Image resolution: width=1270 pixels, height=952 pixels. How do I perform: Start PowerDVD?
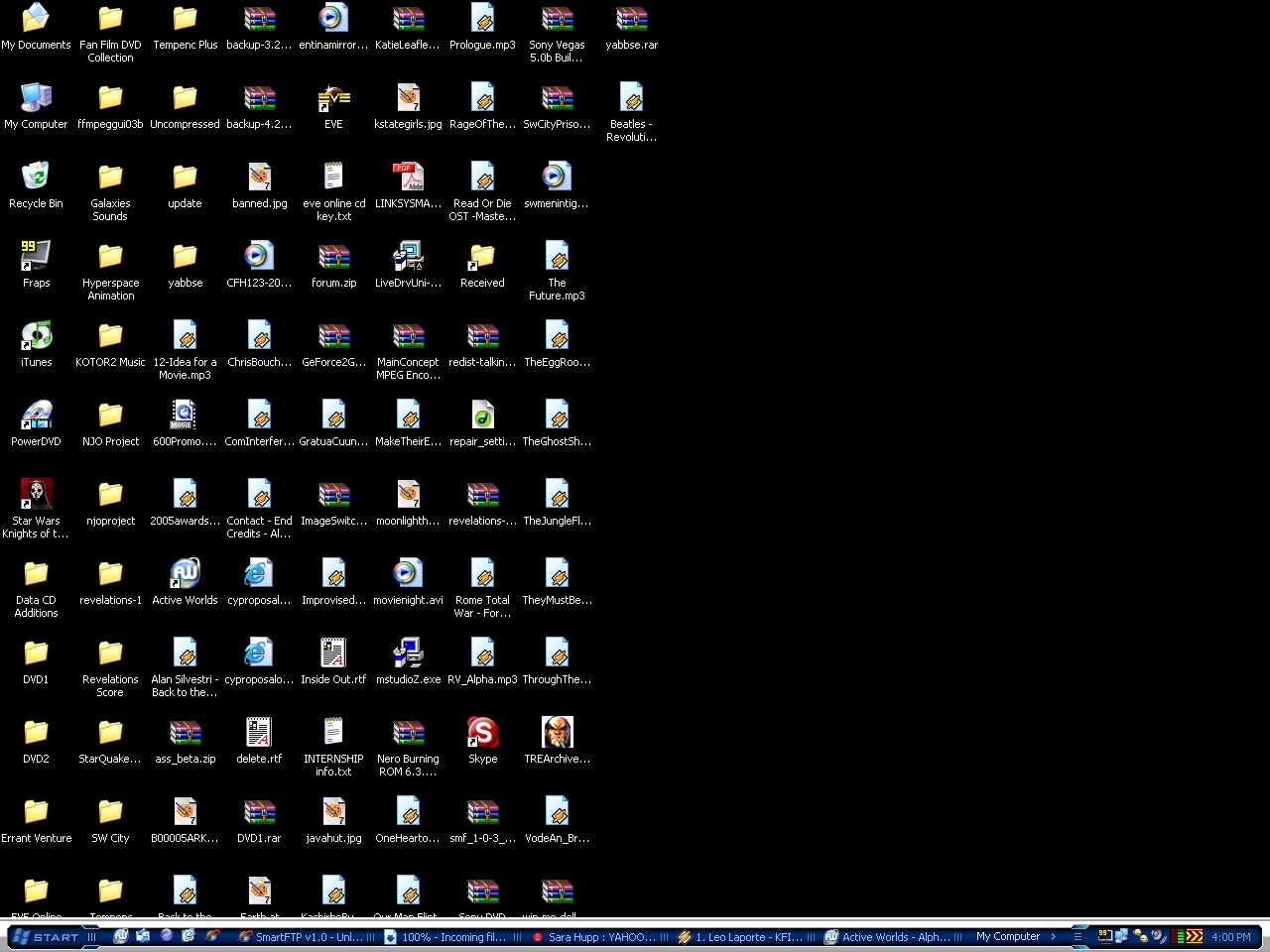click(x=36, y=415)
